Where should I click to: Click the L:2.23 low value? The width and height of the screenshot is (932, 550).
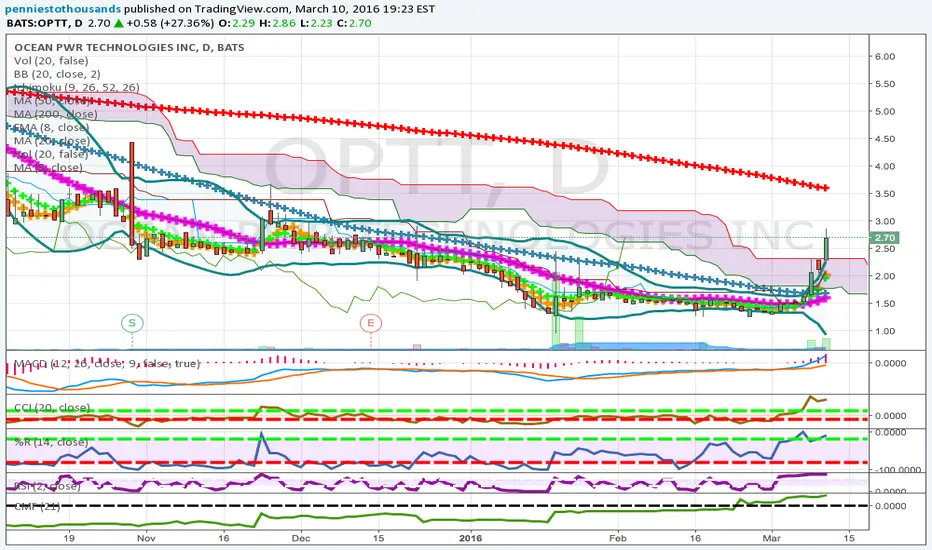click(316, 23)
